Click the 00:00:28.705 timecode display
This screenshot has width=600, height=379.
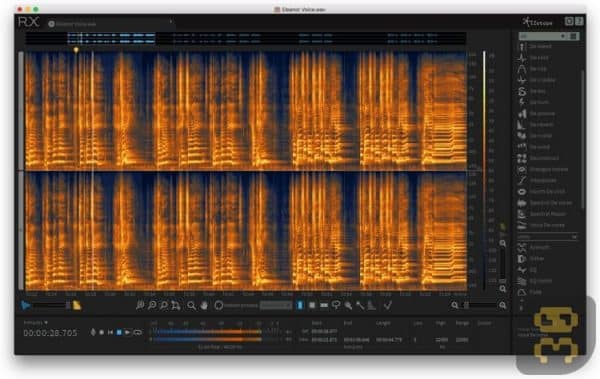click(50, 333)
